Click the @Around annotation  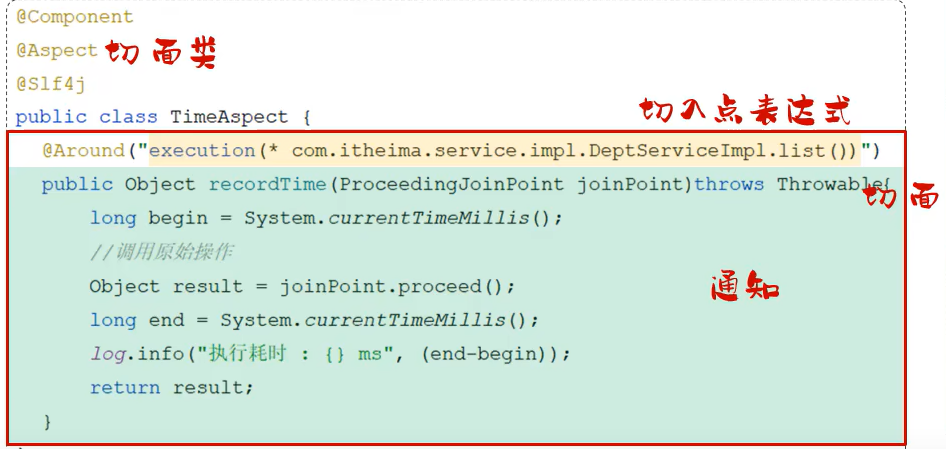click(x=83, y=150)
